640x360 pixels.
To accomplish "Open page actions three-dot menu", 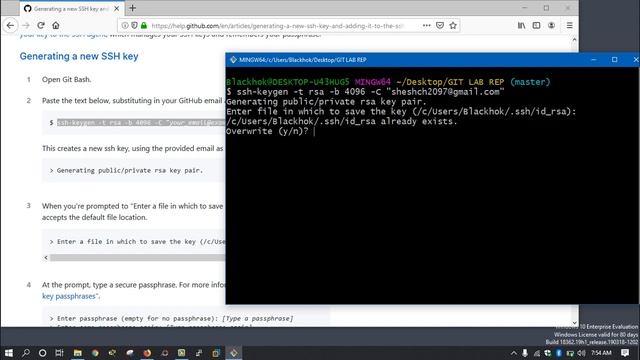I will 427,25.
